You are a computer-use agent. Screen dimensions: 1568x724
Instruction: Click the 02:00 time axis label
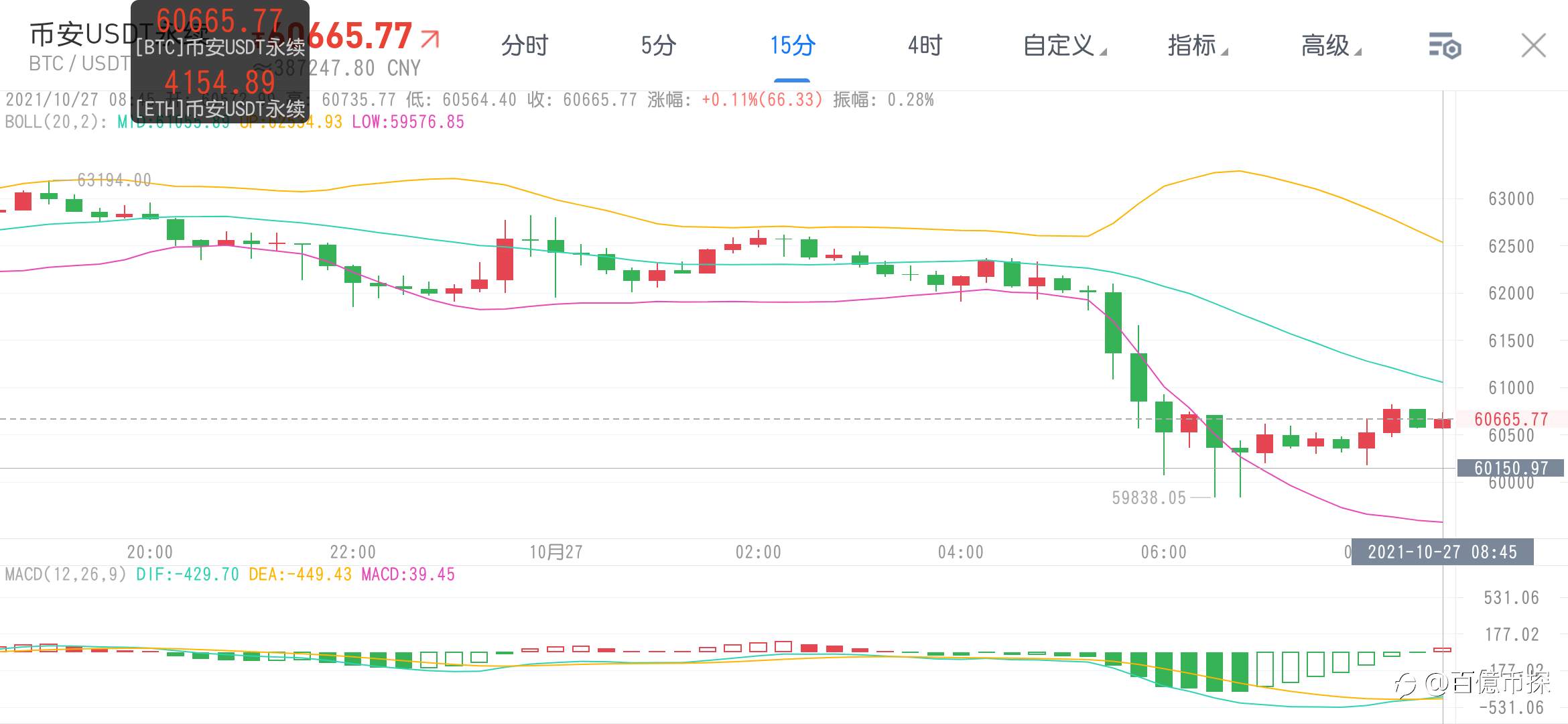(759, 552)
